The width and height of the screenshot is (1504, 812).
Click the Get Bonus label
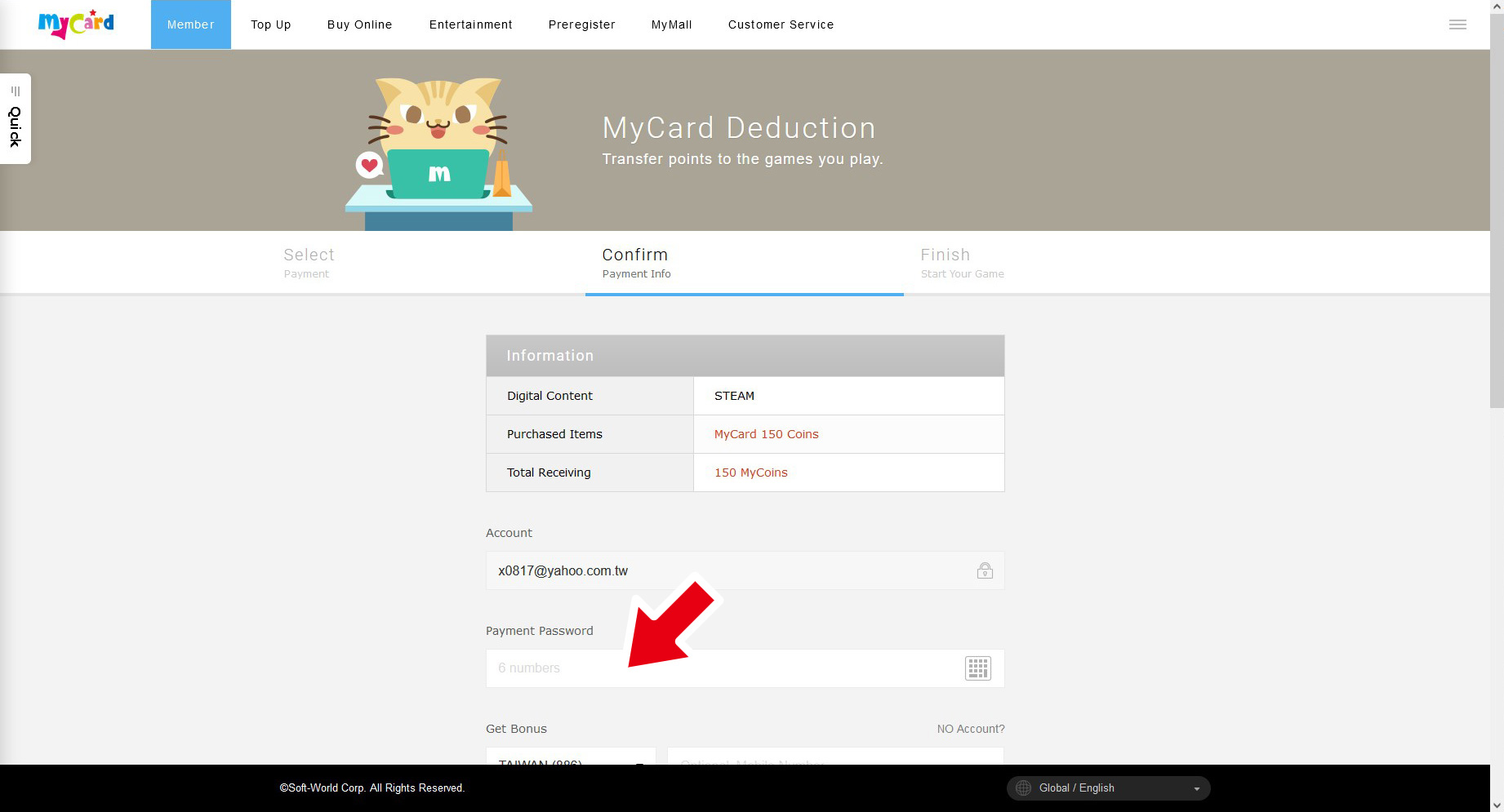tap(516, 729)
